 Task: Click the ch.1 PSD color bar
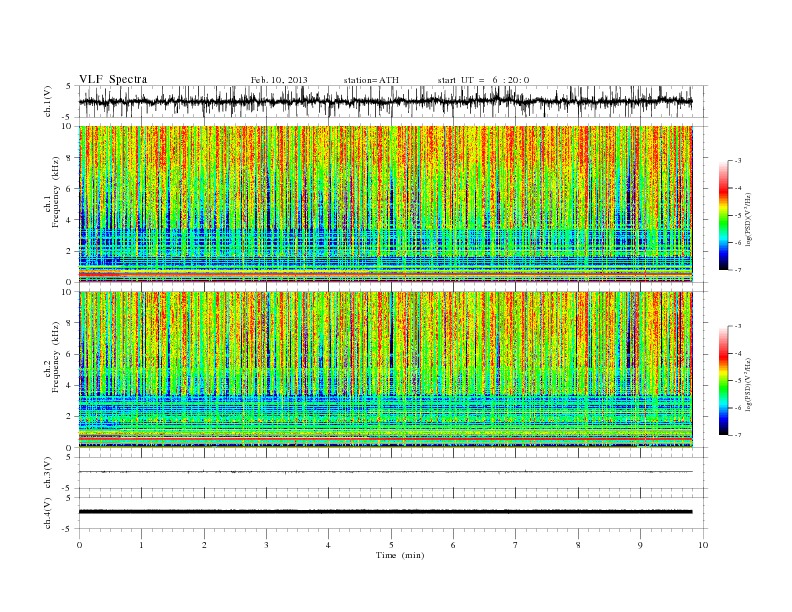click(723, 215)
